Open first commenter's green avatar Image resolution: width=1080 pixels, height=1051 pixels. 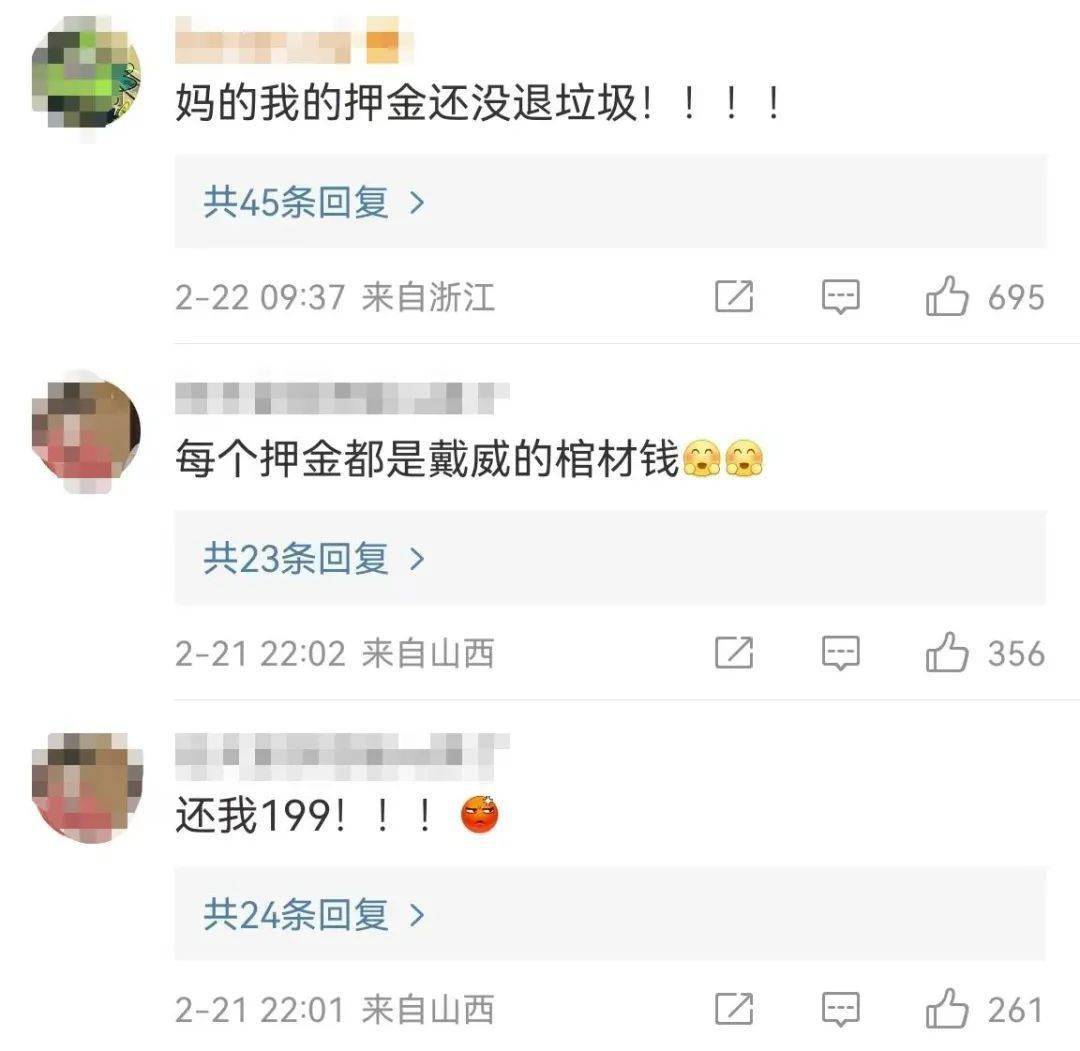(x=87, y=74)
